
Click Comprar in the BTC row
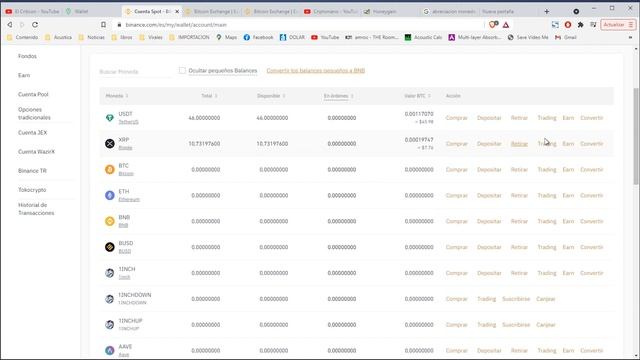[x=456, y=169]
